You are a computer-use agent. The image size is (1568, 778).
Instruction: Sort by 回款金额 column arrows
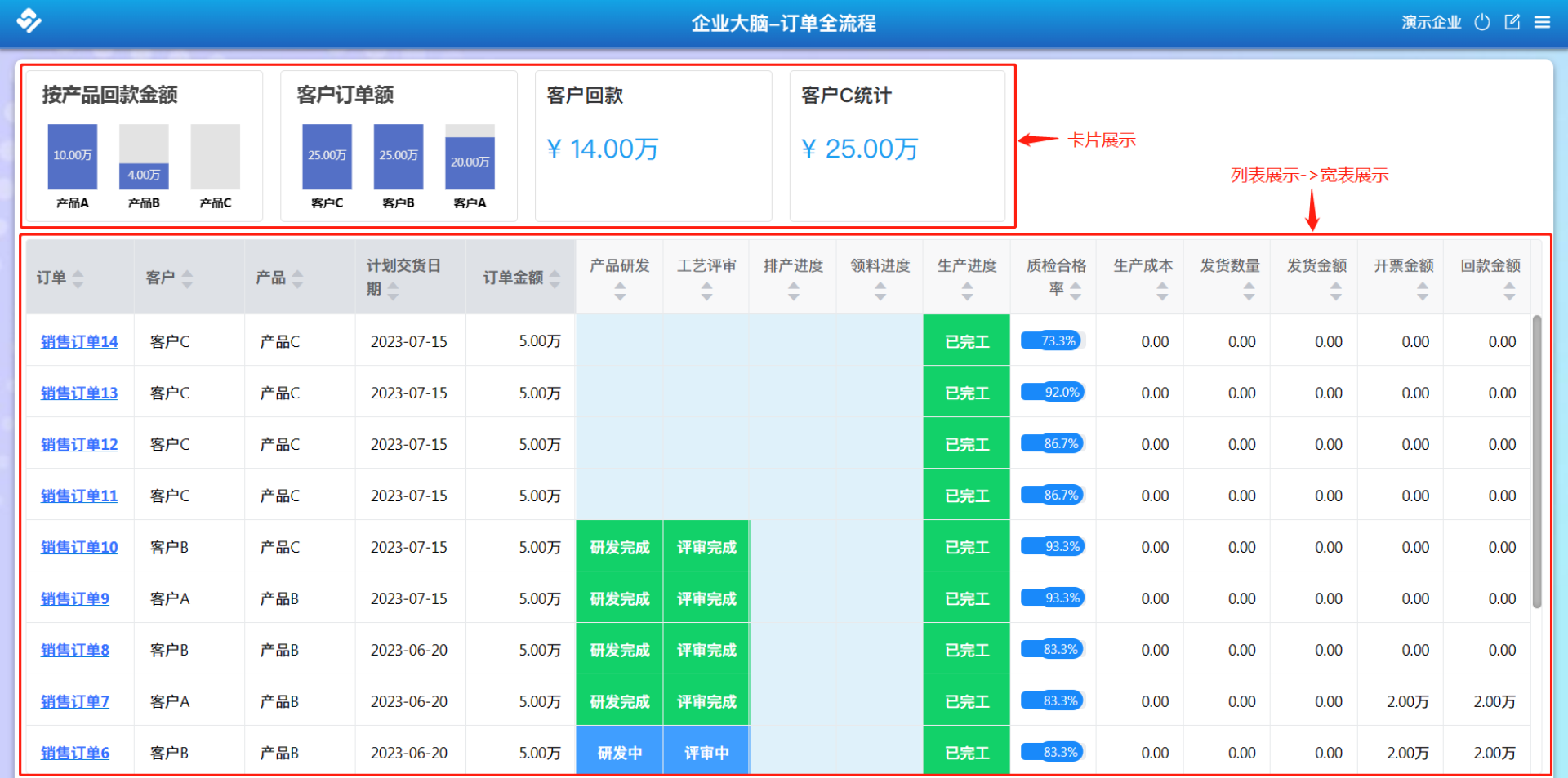pyautogui.click(x=1509, y=291)
